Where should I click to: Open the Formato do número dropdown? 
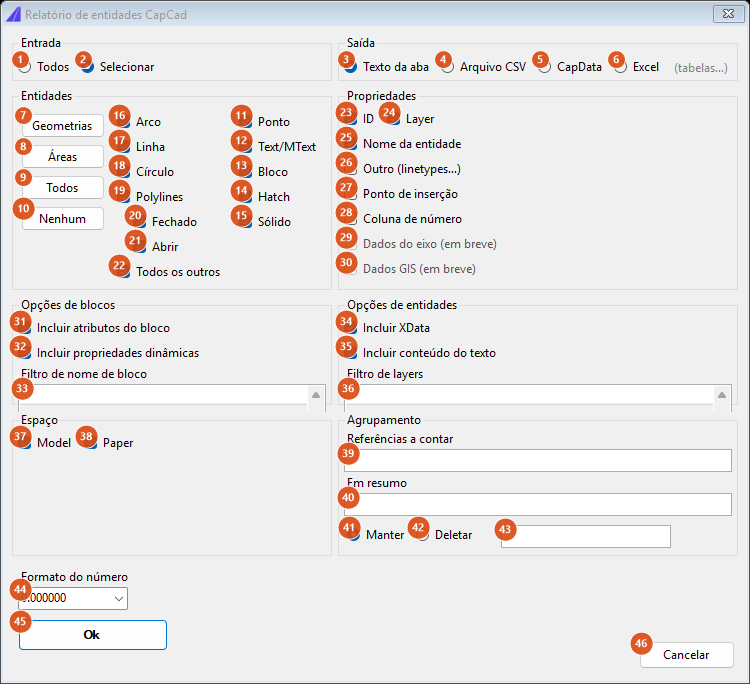73,598
